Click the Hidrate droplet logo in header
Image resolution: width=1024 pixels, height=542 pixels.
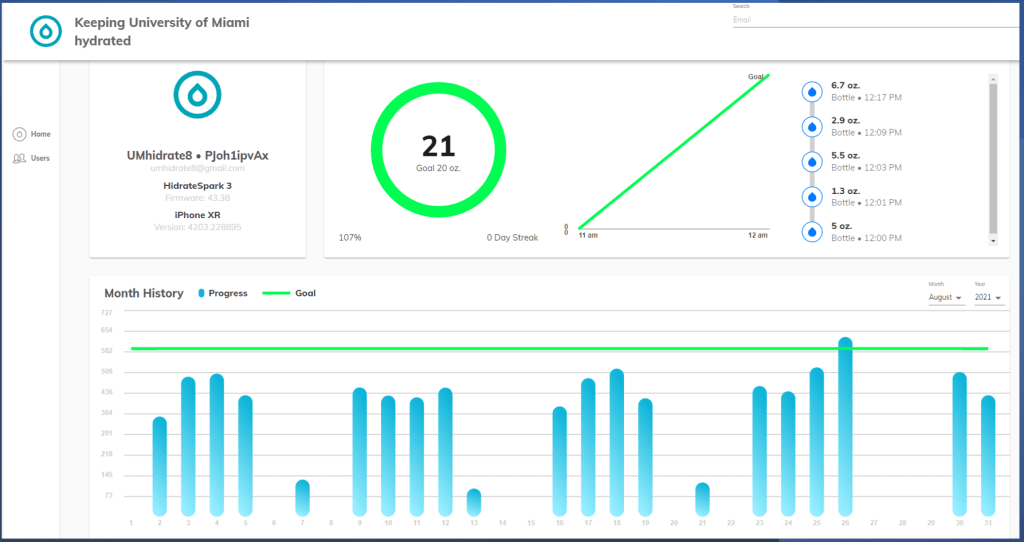[x=46, y=31]
